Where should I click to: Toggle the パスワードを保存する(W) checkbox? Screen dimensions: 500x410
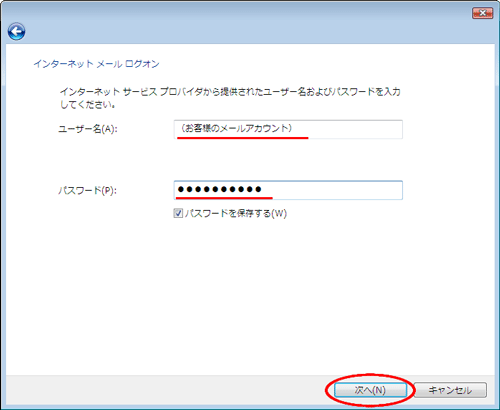click(x=178, y=213)
